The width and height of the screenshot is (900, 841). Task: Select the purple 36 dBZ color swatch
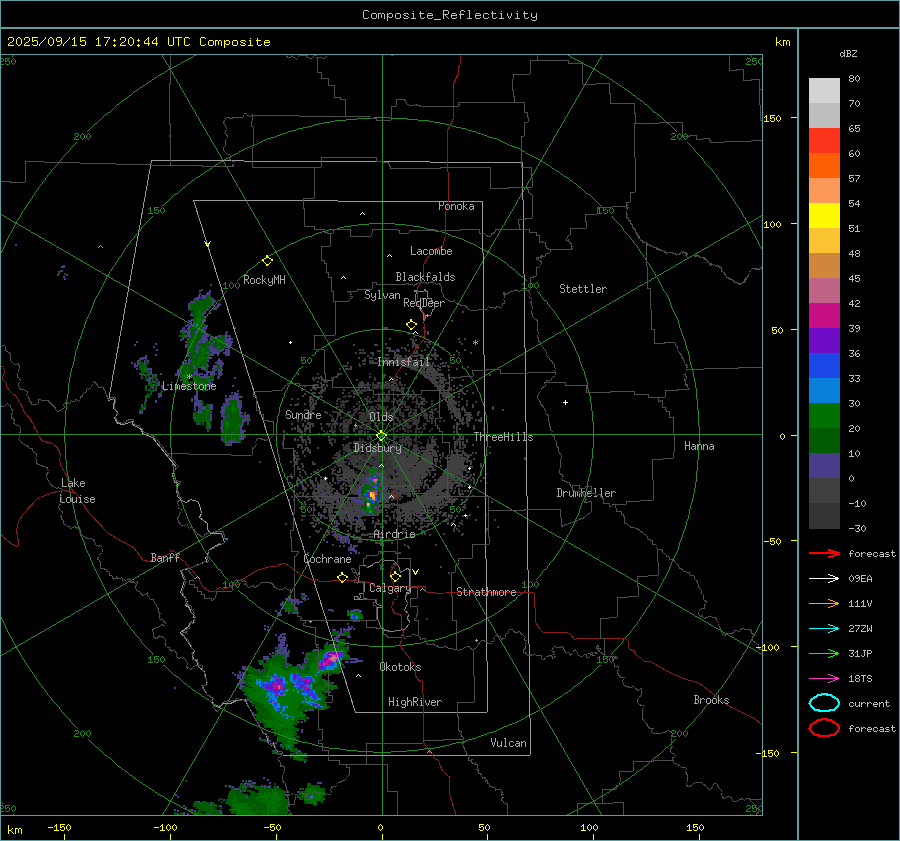pos(824,340)
